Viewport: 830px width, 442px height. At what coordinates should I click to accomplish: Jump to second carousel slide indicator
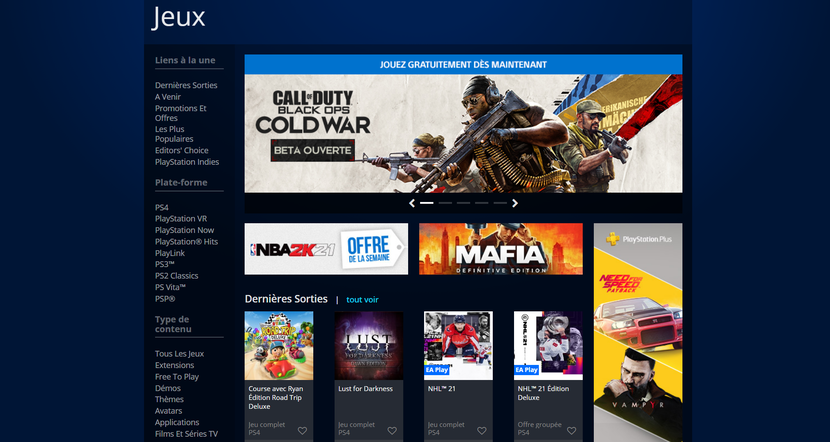pyautogui.click(x=445, y=203)
